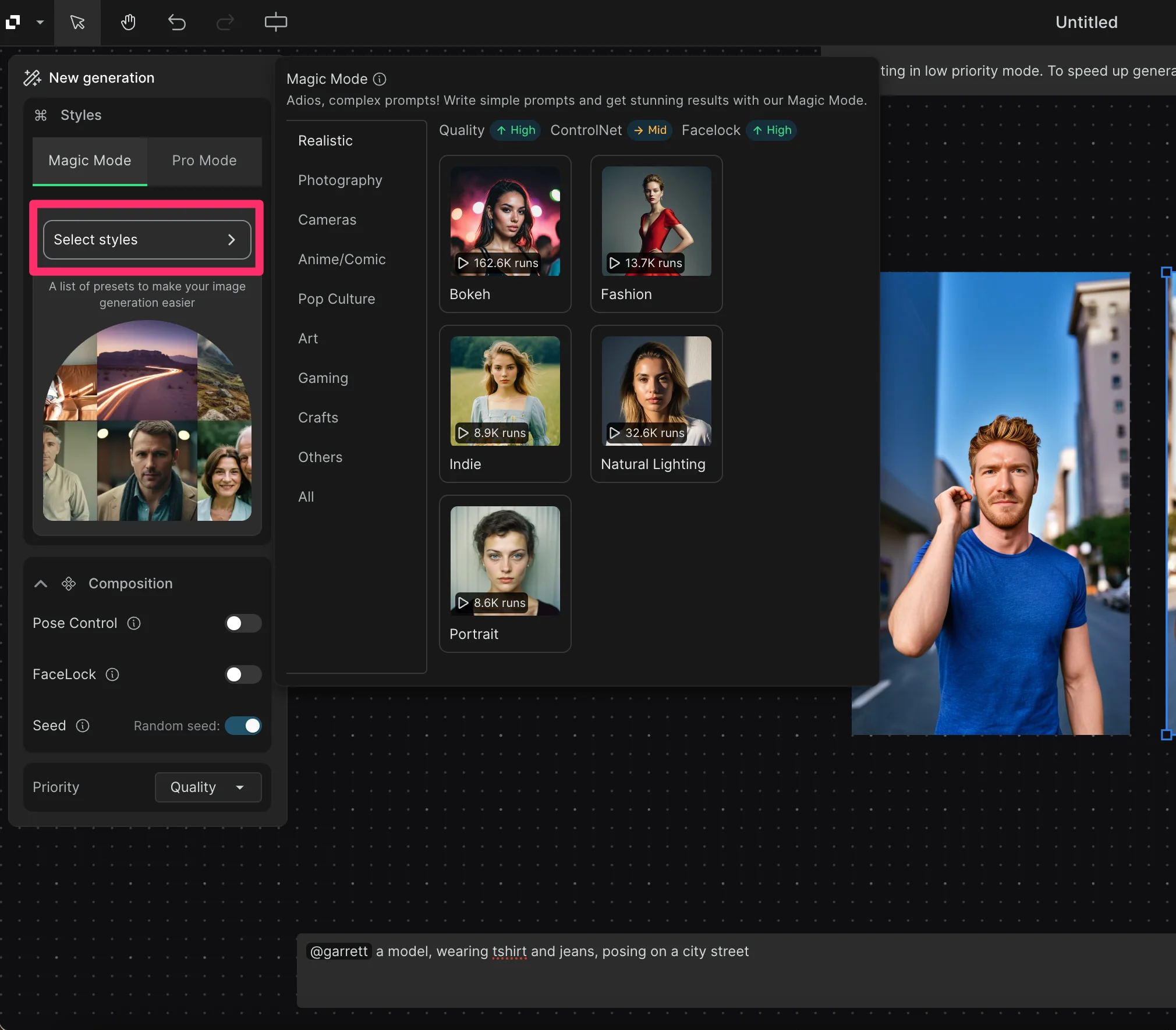
Task: Click the FaceLock info icon
Action: click(x=112, y=674)
